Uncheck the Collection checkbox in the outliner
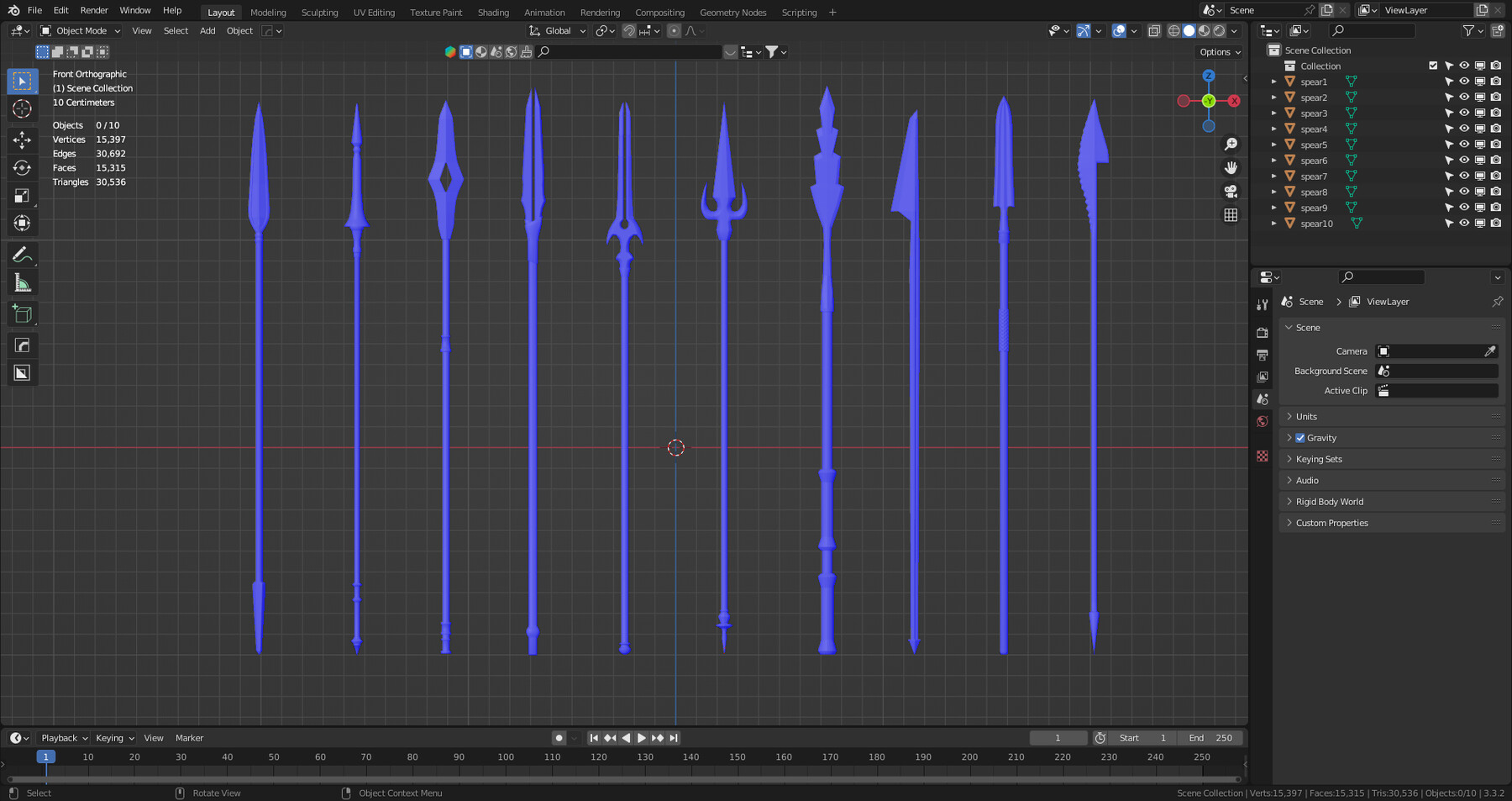Image resolution: width=1512 pixels, height=801 pixels. [1432, 65]
